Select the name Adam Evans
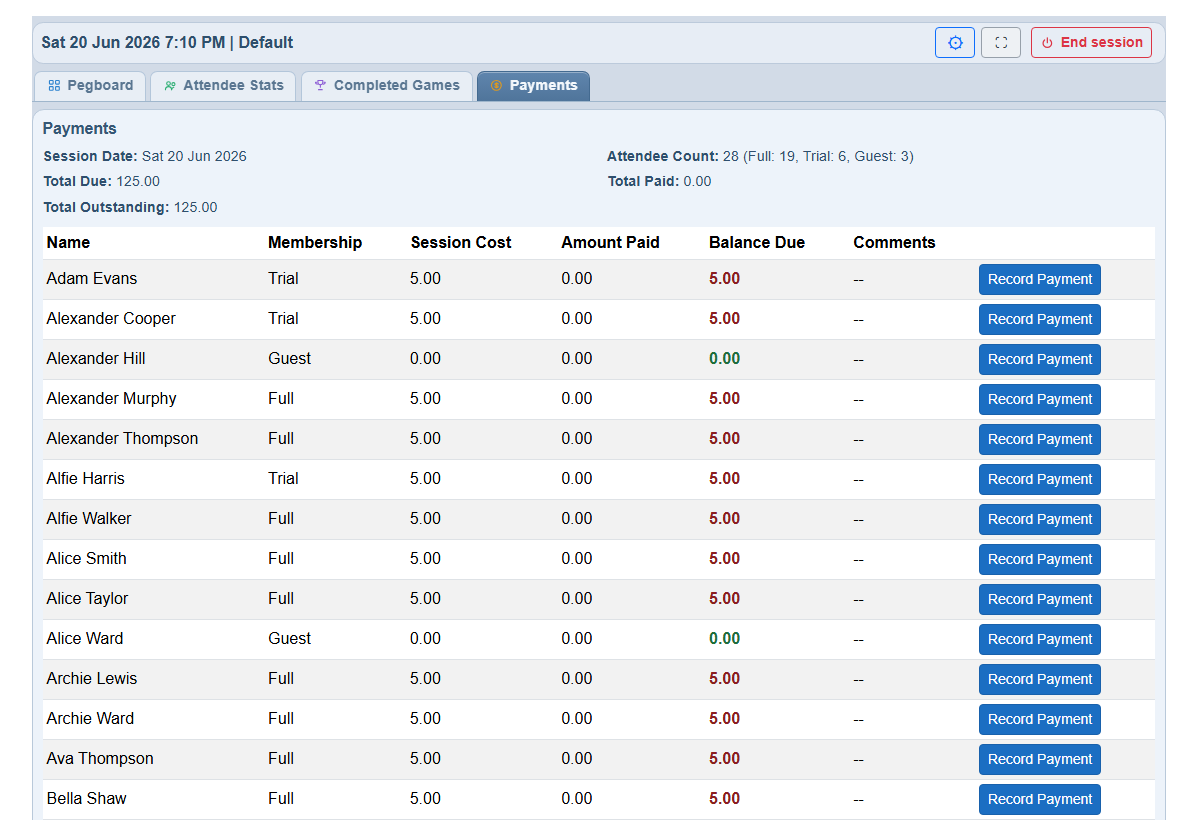 (x=92, y=279)
